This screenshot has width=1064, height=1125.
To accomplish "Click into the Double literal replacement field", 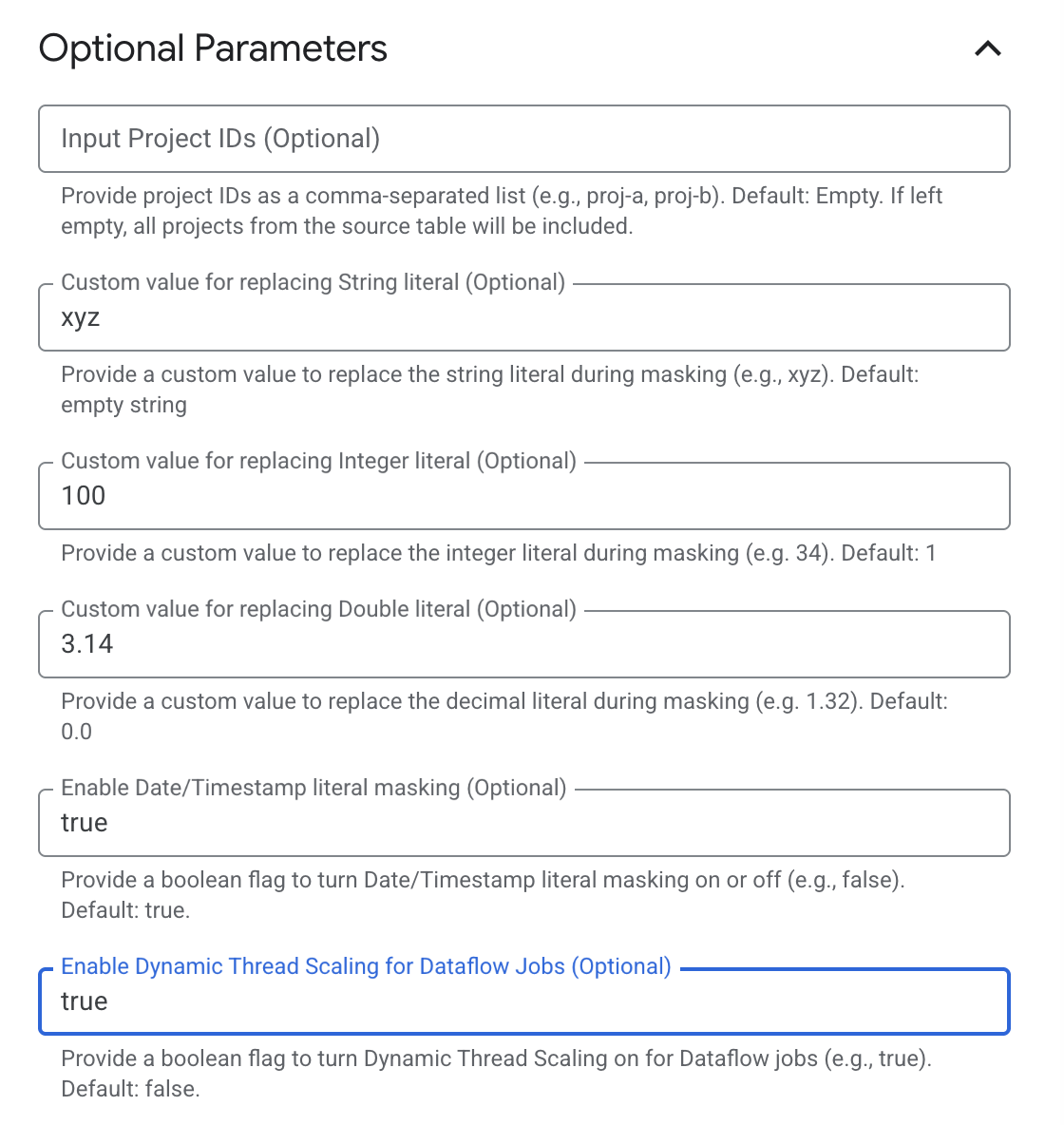I will (x=523, y=644).
